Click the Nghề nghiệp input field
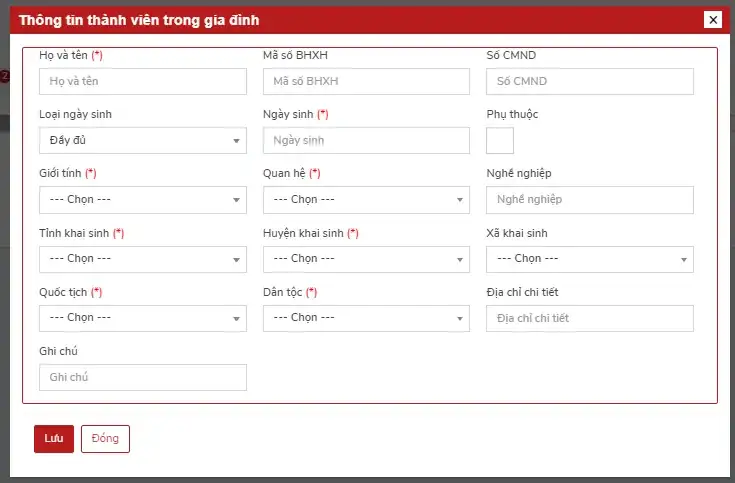This screenshot has width=735, height=483. click(x=590, y=200)
